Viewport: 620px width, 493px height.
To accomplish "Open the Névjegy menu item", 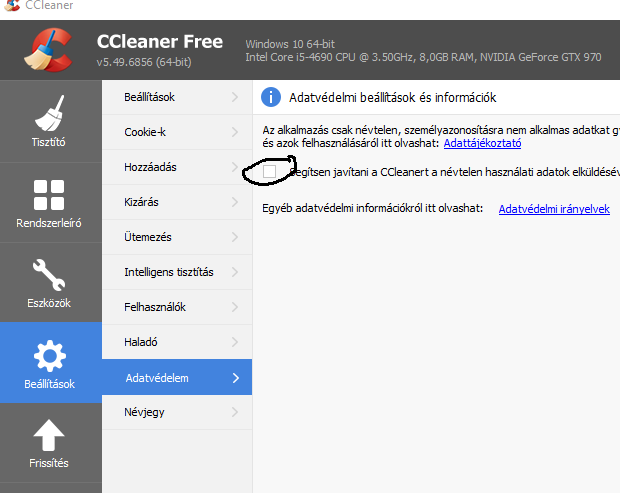I will click(177, 412).
